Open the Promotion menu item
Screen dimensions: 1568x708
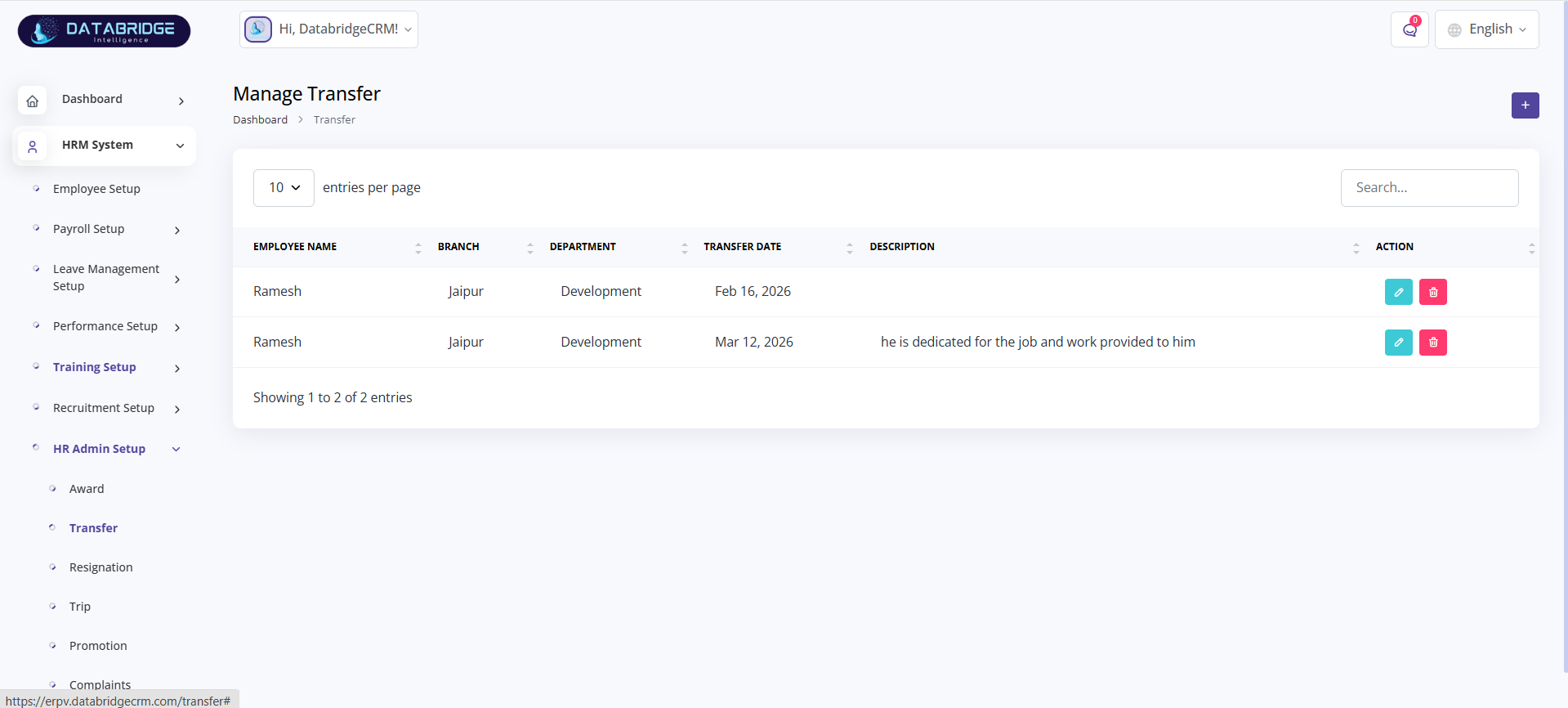98,646
